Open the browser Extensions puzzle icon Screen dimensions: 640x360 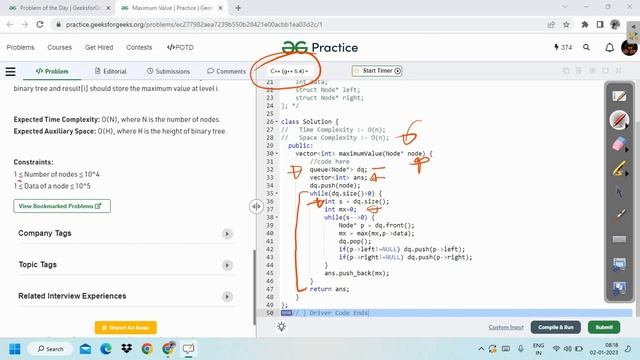coord(584,24)
